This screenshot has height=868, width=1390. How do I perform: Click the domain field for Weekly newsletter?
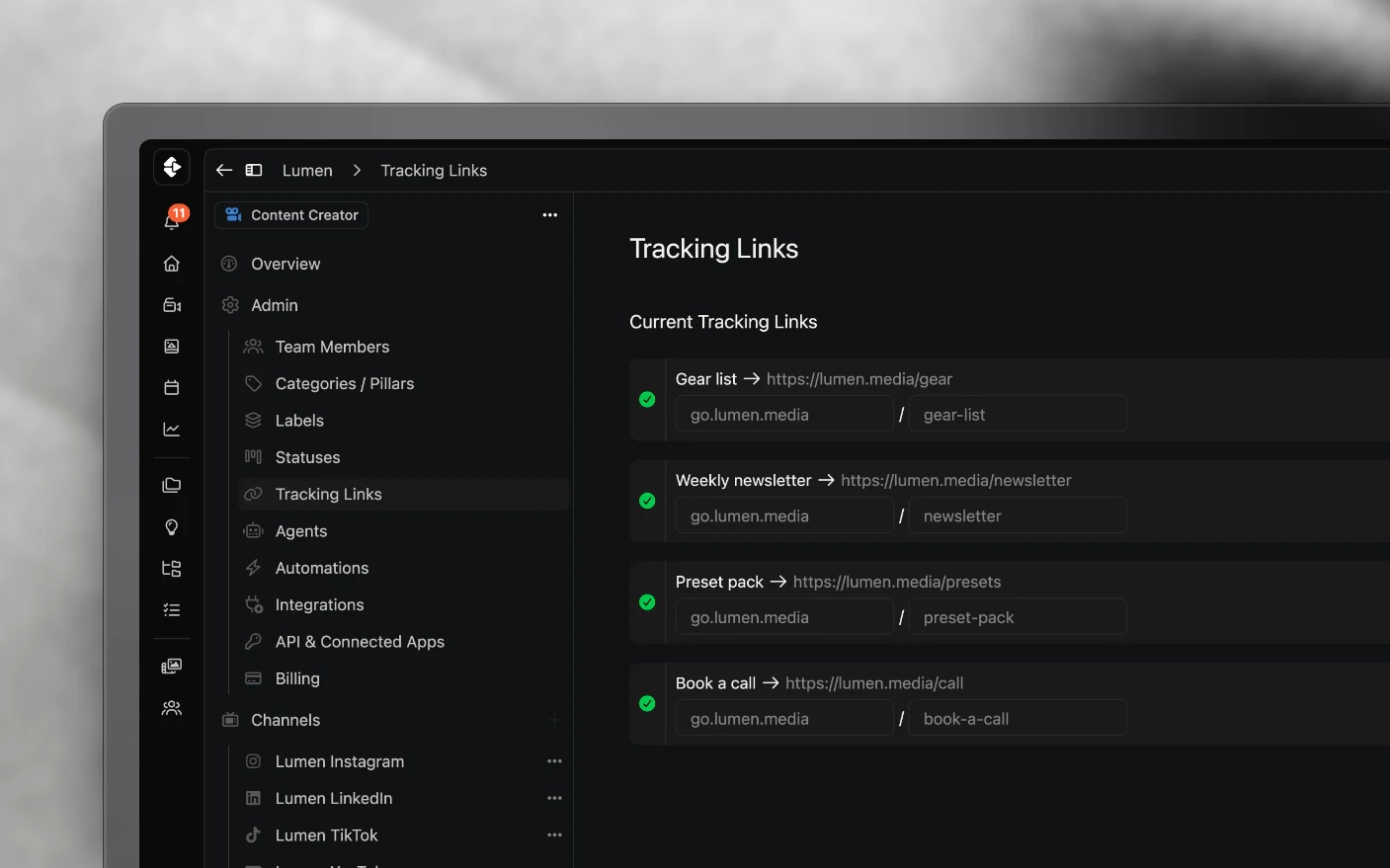click(x=784, y=515)
